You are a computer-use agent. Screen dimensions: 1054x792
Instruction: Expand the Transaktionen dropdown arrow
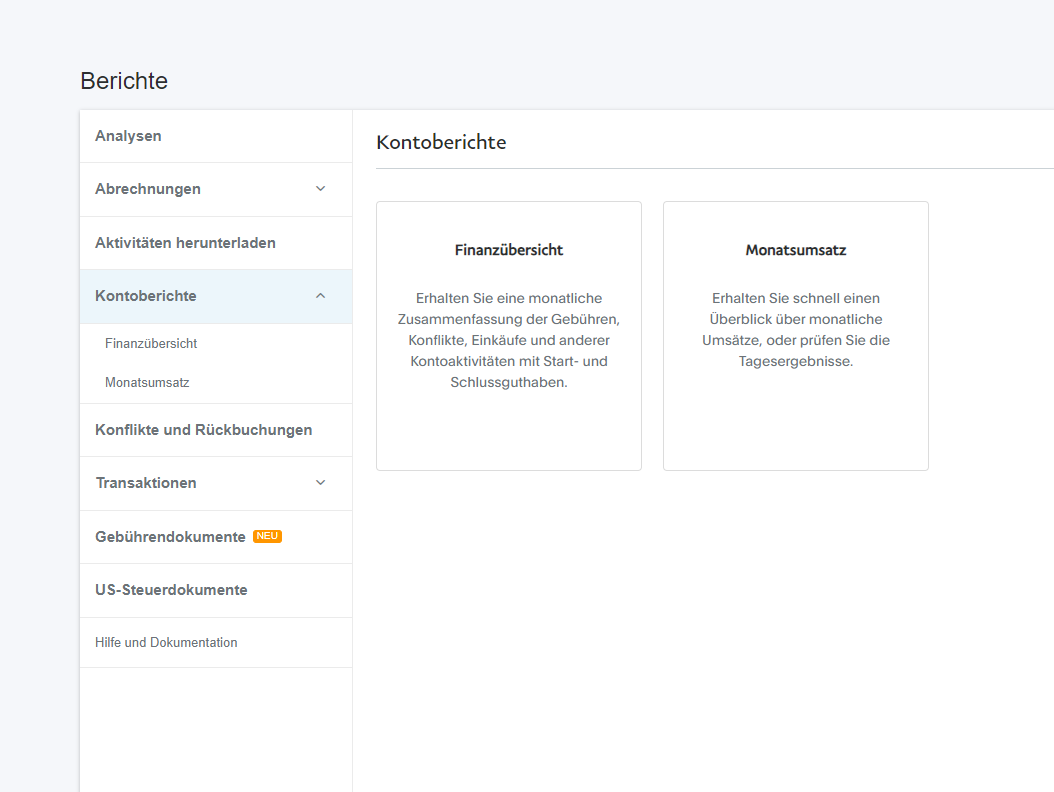320,483
